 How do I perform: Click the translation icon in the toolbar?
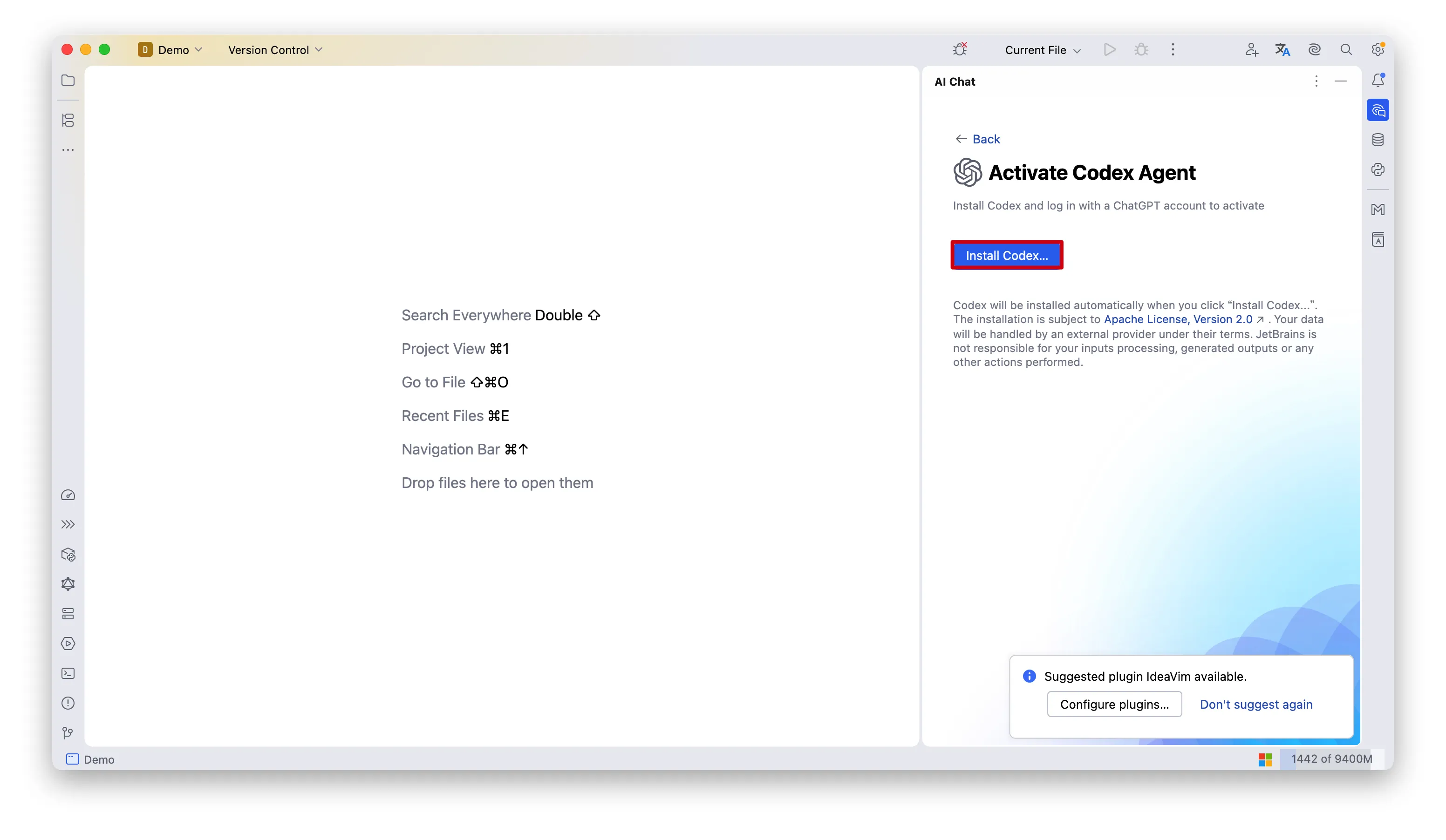(x=1282, y=50)
